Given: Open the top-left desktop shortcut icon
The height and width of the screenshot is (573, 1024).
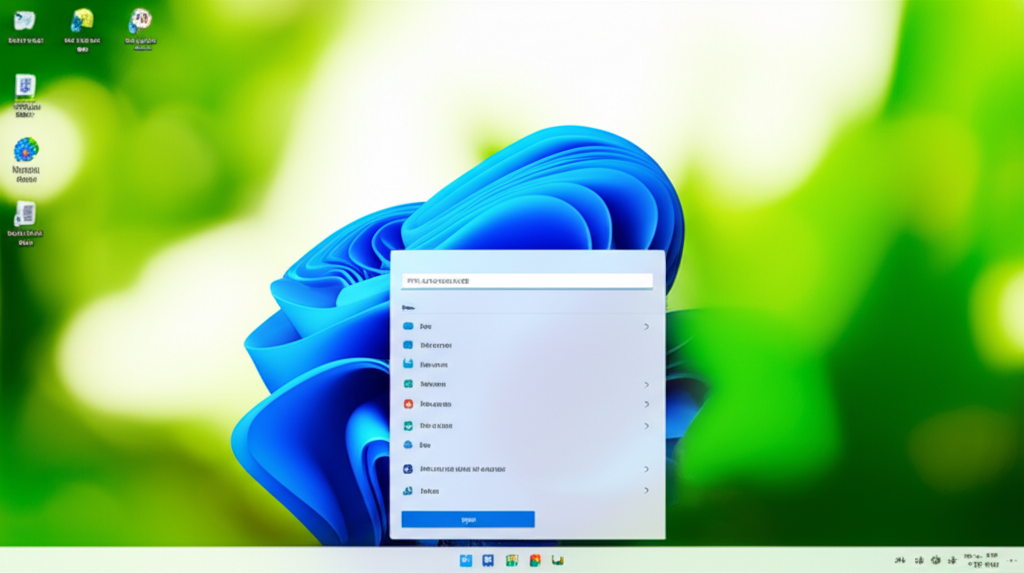Looking at the screenshot, I should [x=25, y=22].
